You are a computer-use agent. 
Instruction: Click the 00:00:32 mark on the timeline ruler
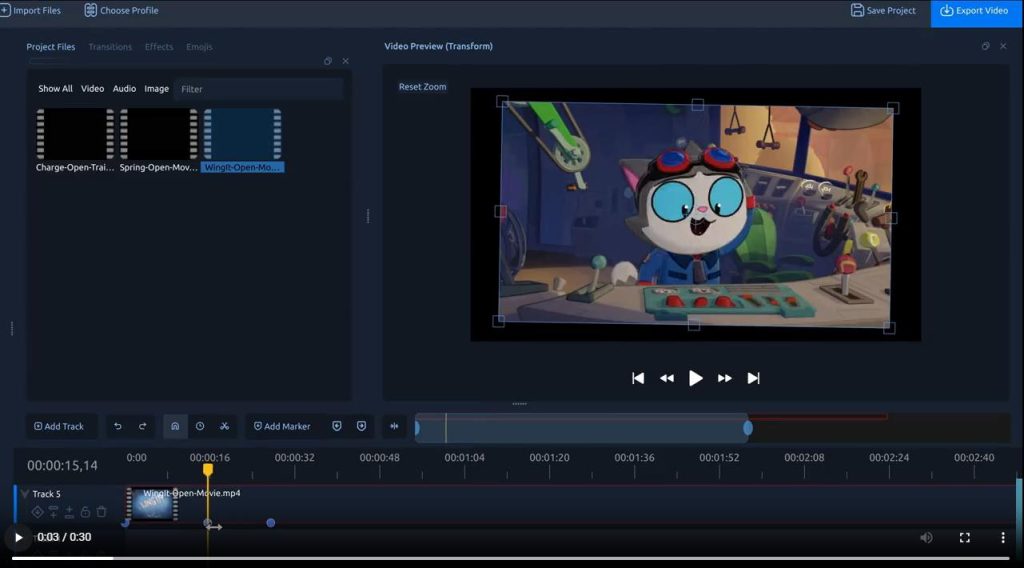pyautogui.click(x=295, y=458)
